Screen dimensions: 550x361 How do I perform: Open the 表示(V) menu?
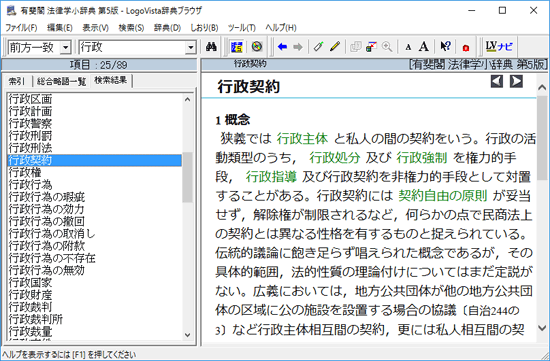pyautogui.click(x=95, y=28)
